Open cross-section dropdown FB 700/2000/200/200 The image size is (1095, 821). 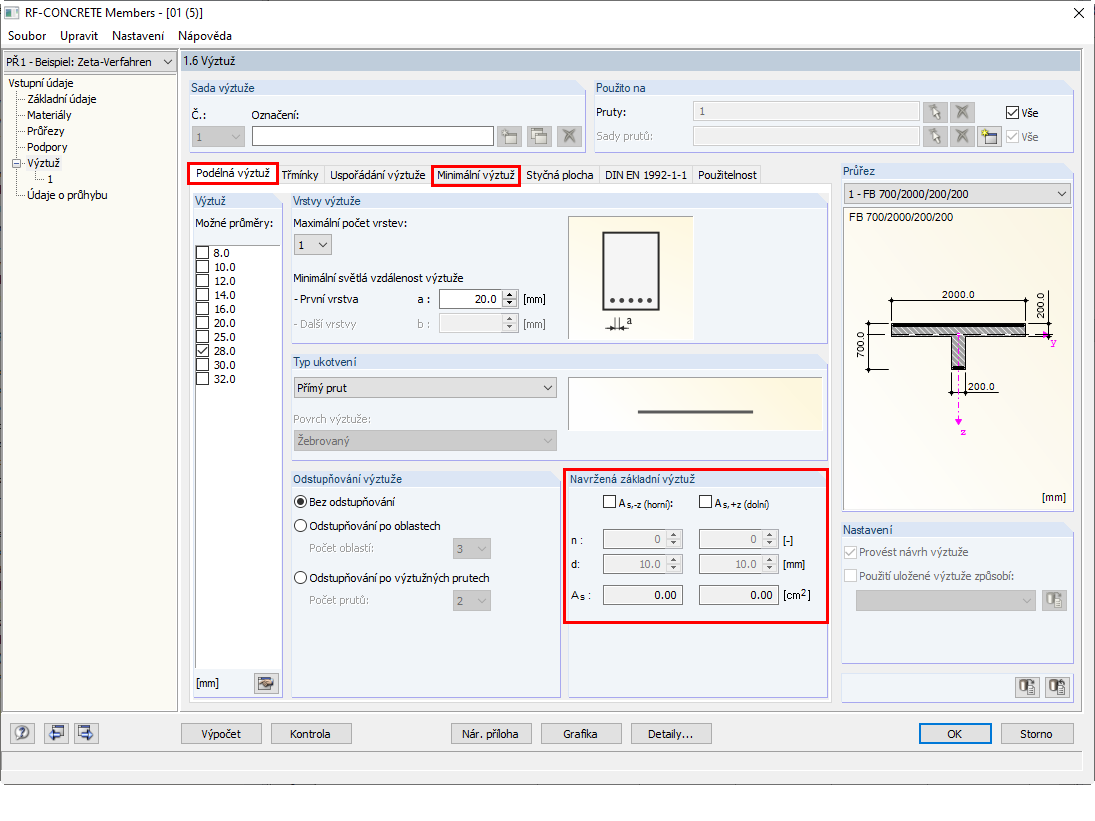pyautogui.click(x=957, y=193)
